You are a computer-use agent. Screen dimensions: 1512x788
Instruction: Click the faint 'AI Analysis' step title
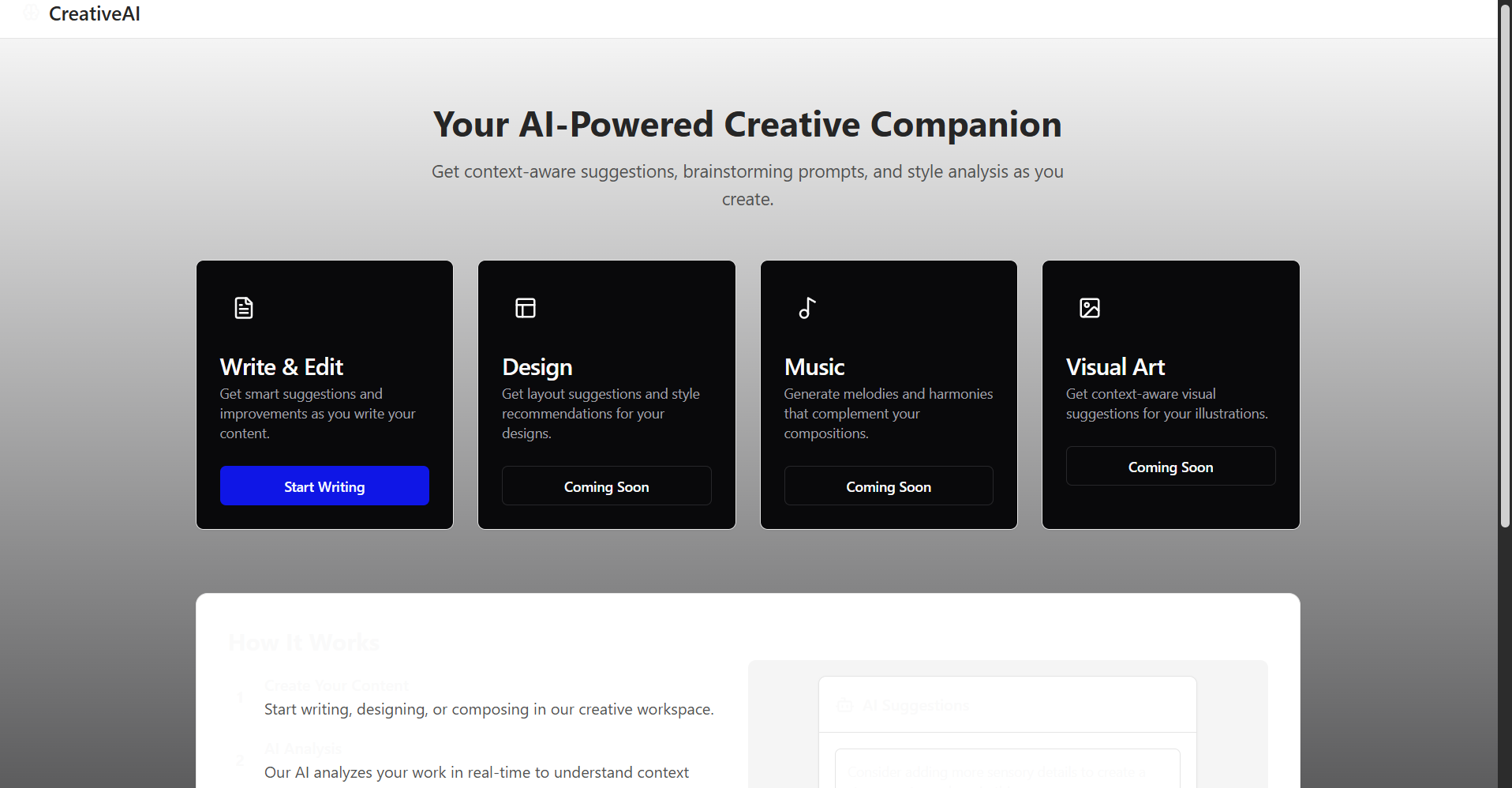303,749
